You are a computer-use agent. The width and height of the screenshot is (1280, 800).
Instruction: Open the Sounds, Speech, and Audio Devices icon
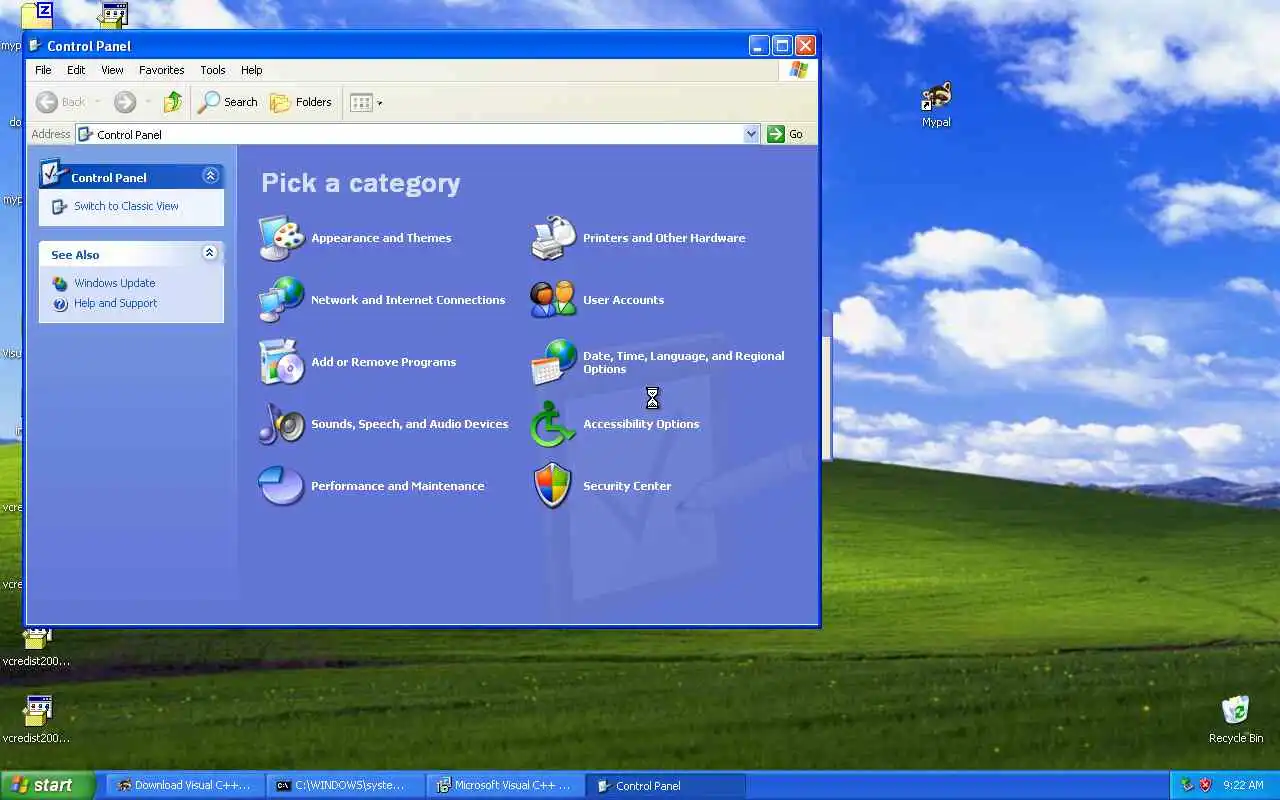point(282,424)
